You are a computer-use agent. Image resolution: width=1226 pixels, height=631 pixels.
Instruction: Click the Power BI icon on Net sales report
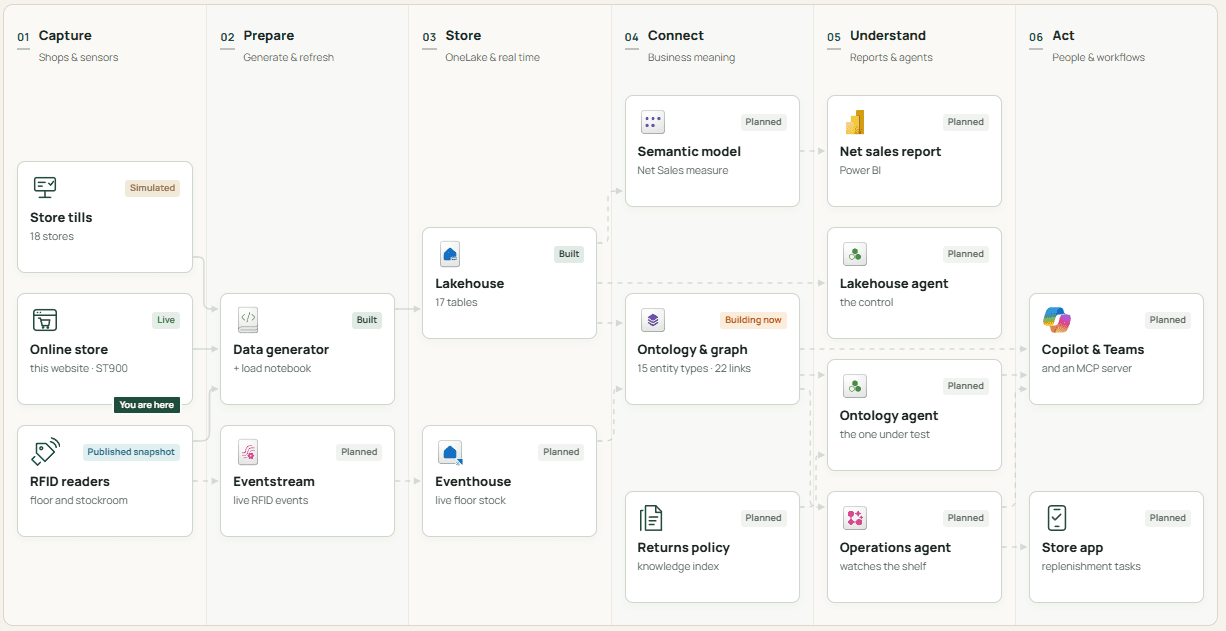tap(854, 122)
